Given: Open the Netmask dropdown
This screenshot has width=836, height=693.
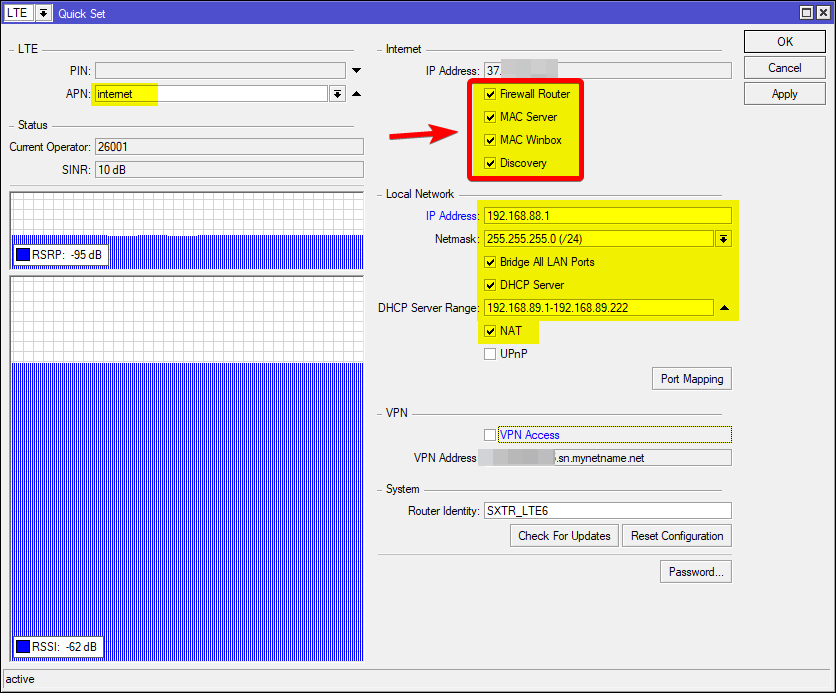Looking at the screenshot, I should point(723,238).
